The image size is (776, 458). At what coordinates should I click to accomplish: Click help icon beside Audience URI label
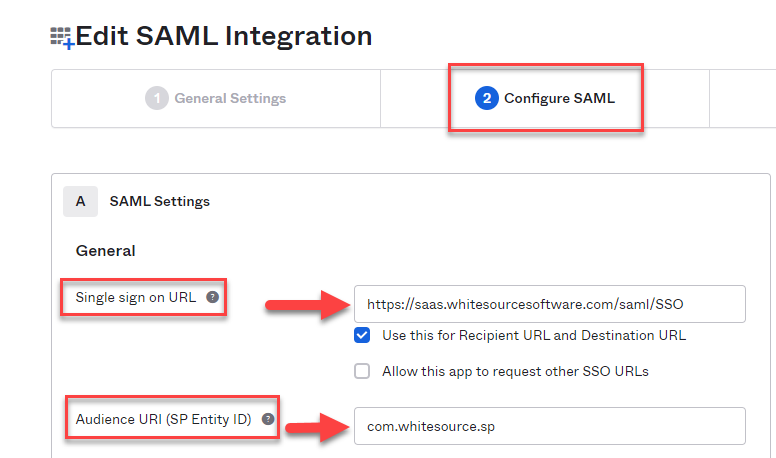pos(268,419)
